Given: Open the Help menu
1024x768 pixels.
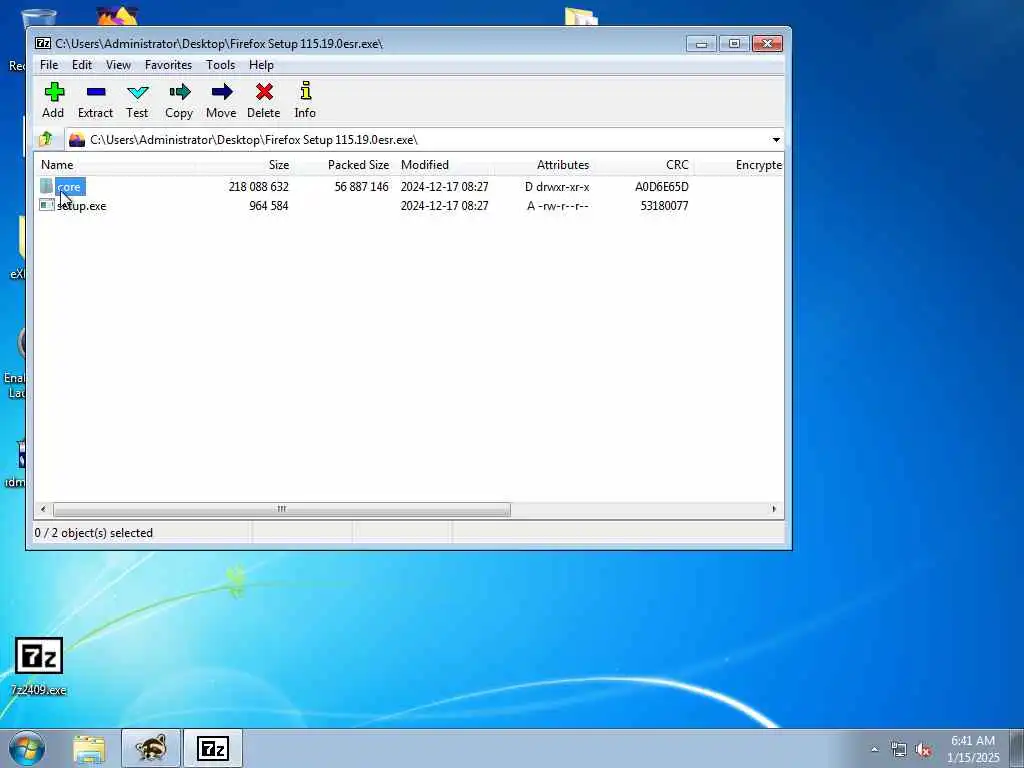Looking at the screenshot, I should pyautogui.click(x=261, y=65).
